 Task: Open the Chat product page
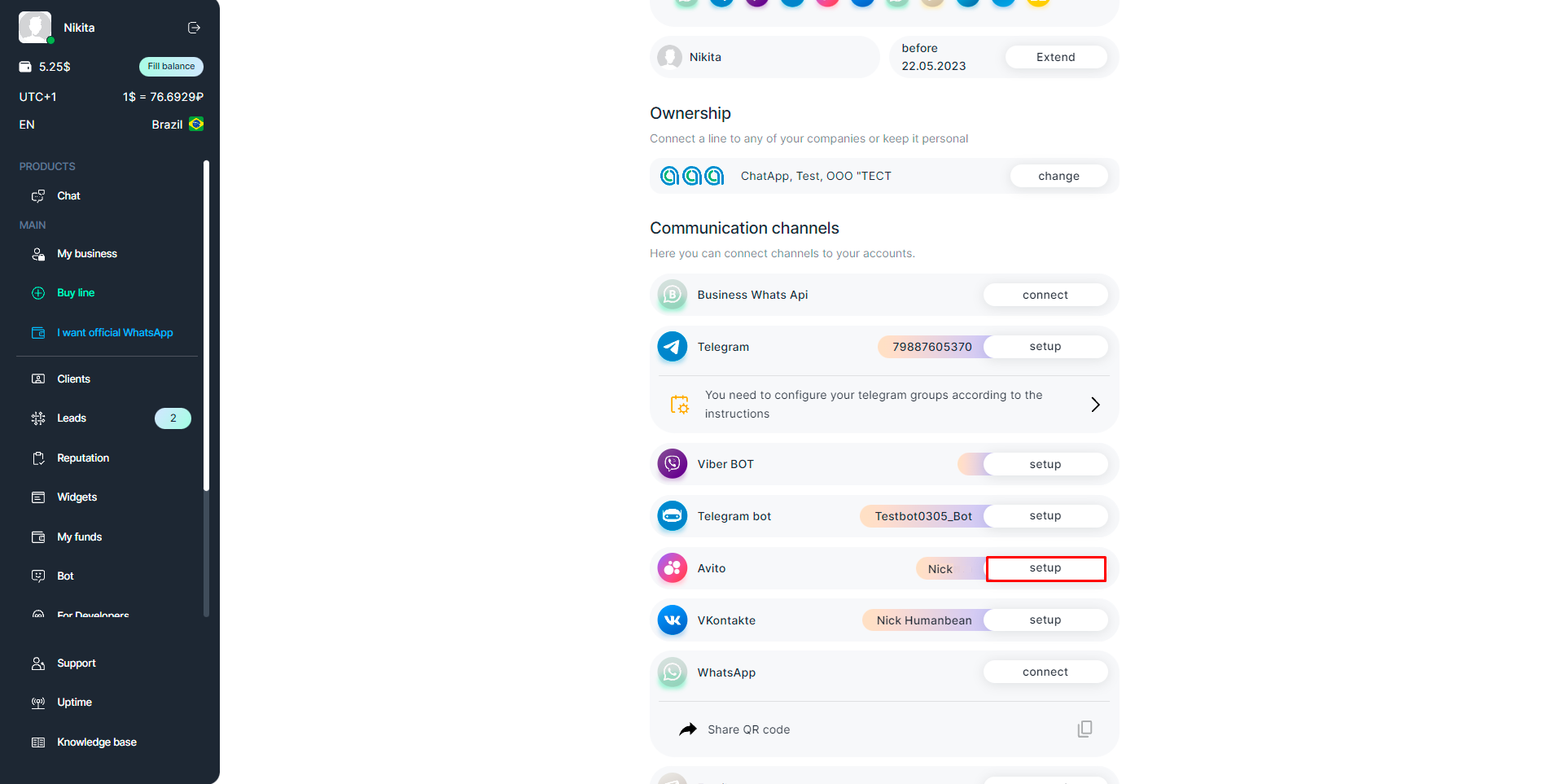[68, 196]
